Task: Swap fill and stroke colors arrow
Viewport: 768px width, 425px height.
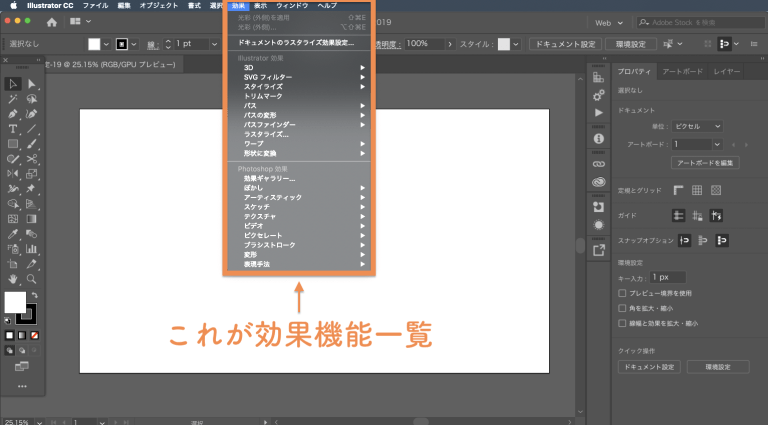Action: pos(35,295)
